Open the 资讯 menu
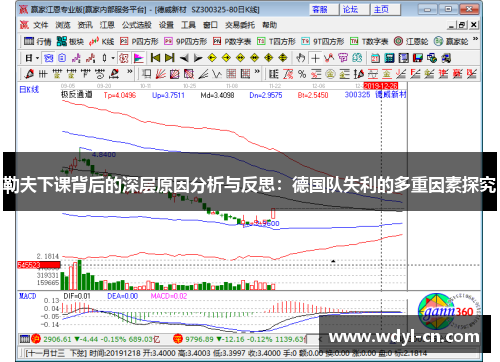This screenshot has height=362, width=500. pos(85,25)
